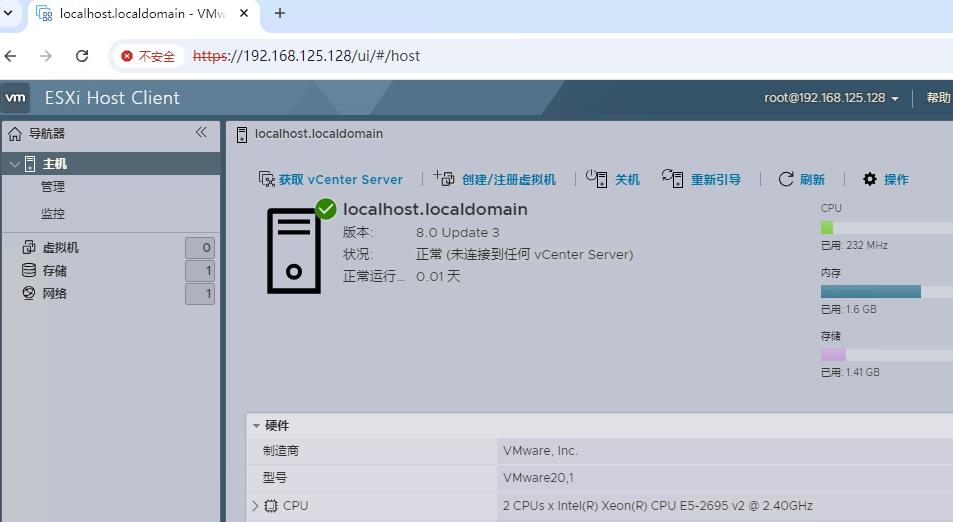
Task: Click the create/register VM icon
Action: [444, 178]
